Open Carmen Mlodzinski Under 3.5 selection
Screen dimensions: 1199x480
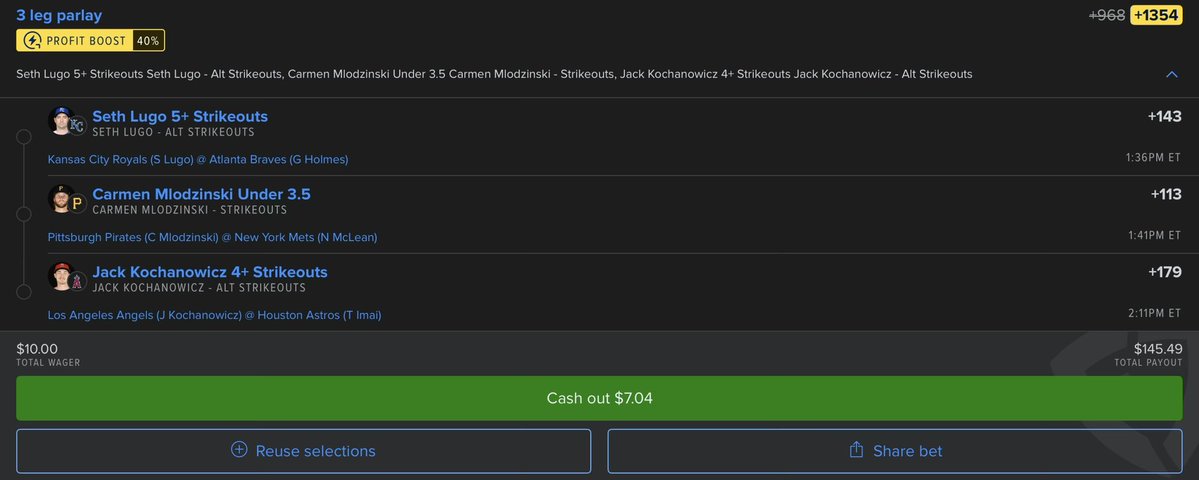point(201,194)
